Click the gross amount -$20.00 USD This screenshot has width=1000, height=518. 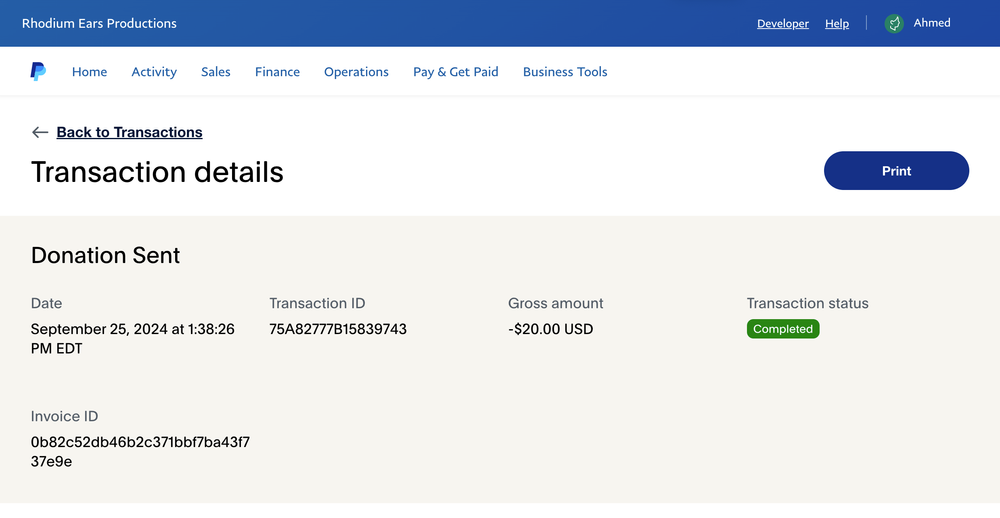coord(550,329)
